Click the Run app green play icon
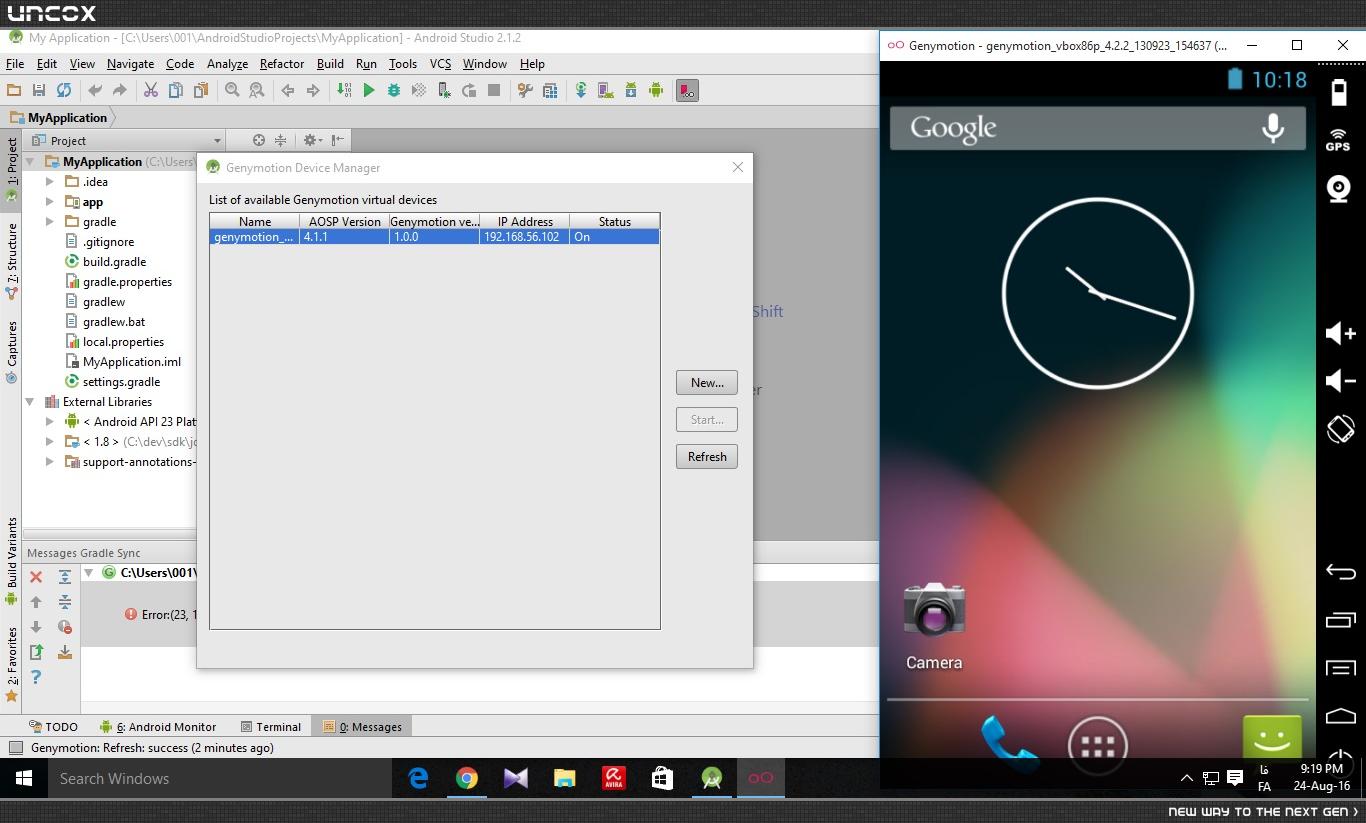This screenshot has width=1366, height=823. coord(369,90)
